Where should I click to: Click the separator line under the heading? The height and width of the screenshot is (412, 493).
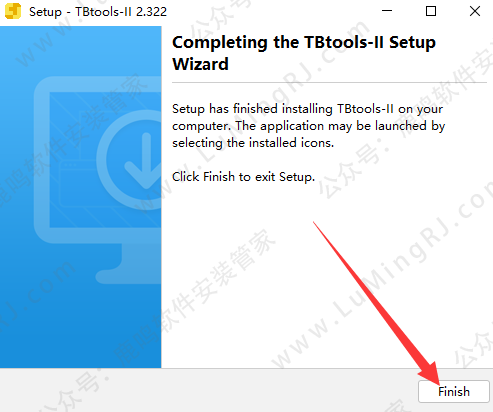329,82
